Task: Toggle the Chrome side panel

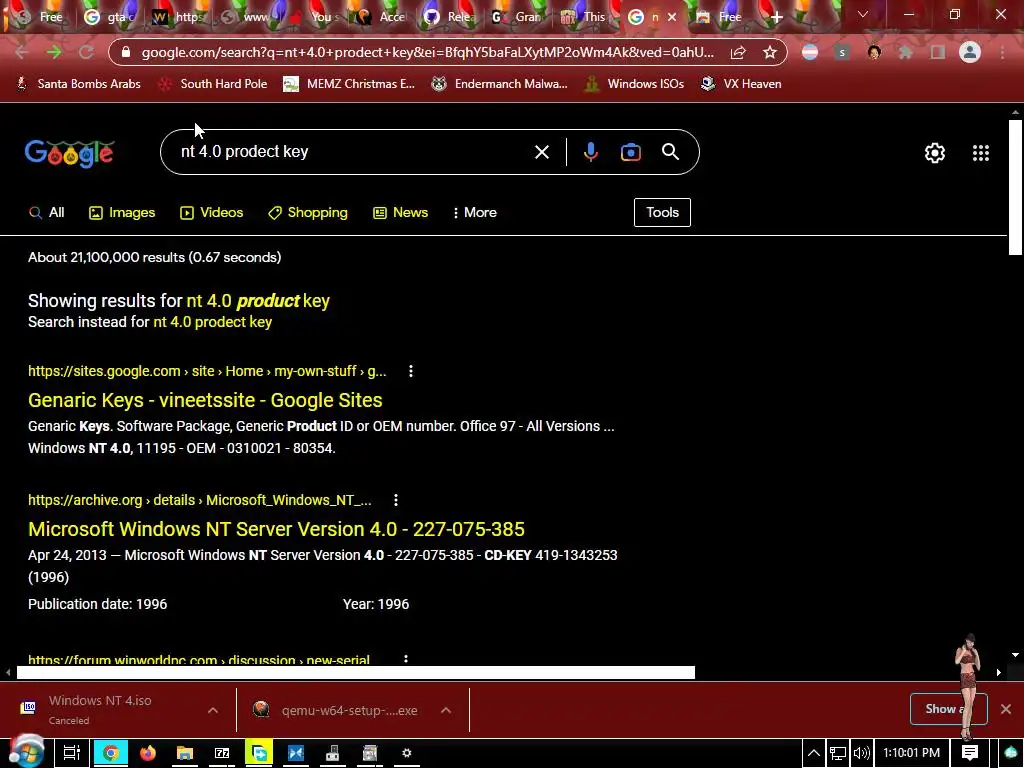Action: (x=938, y=52)
